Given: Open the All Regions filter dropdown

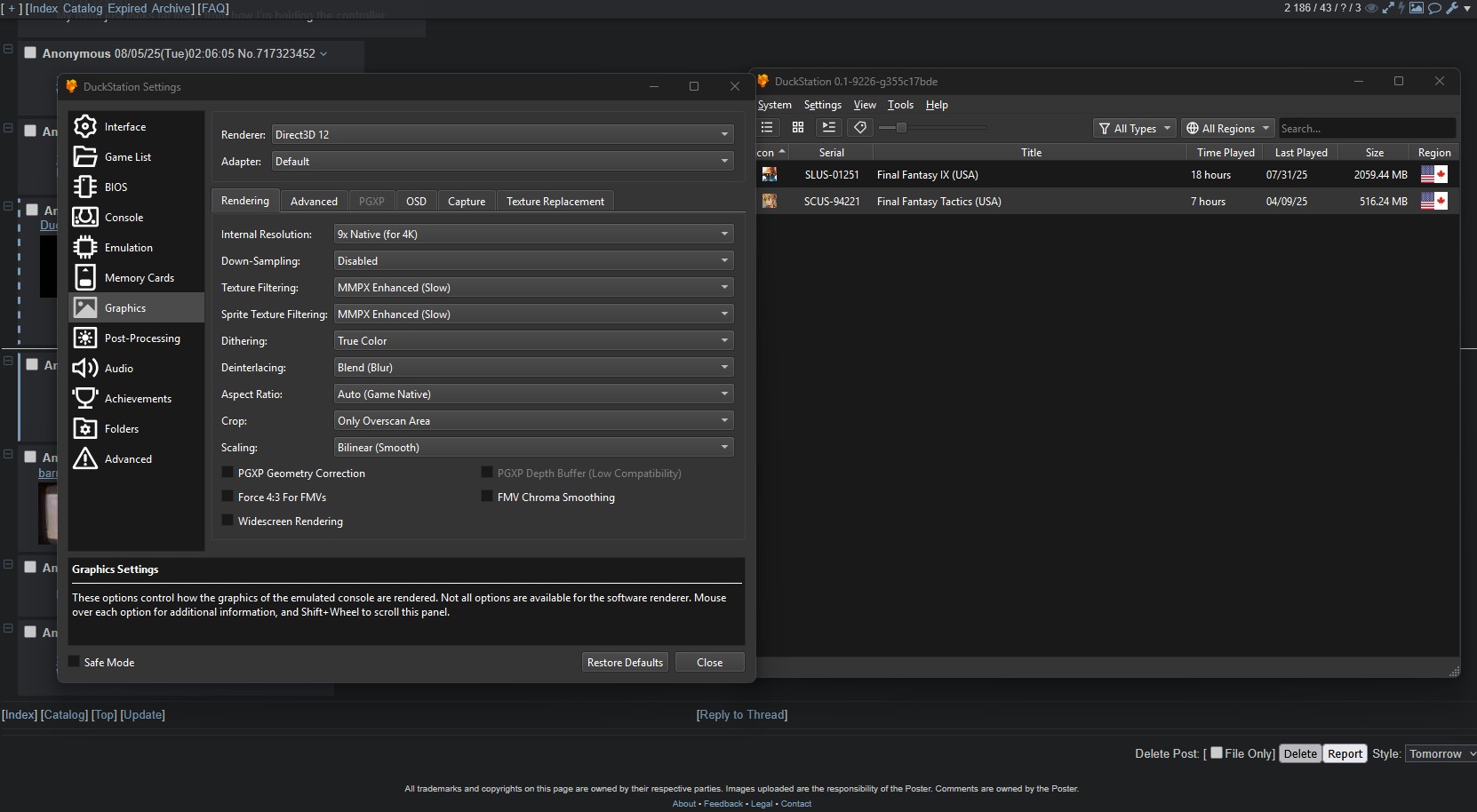Looking at the screenshot, I should coord(1228,128).
